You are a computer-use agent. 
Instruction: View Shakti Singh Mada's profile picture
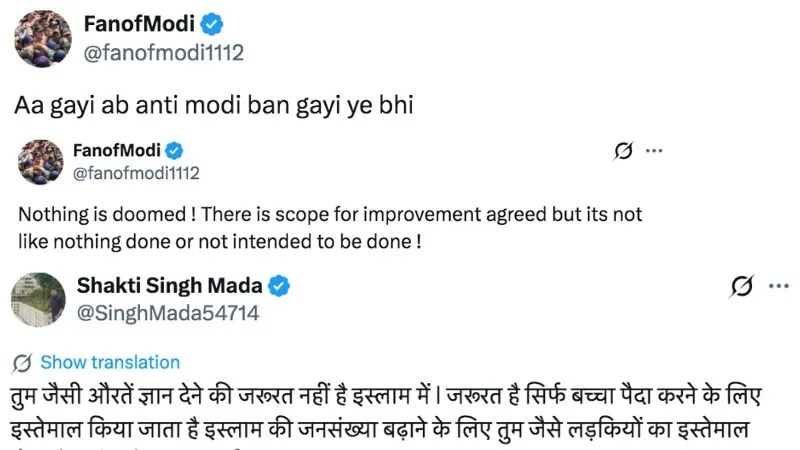pyautogui.click(x=38, y=299)
